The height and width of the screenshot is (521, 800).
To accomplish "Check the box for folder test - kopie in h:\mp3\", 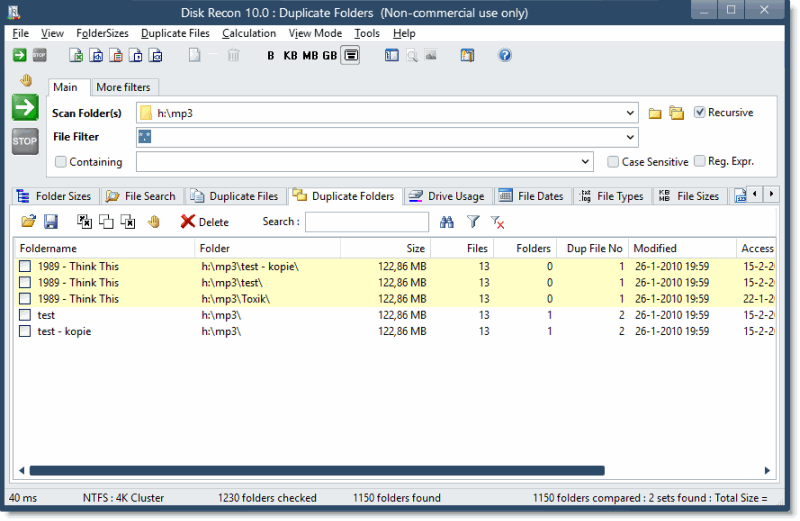I will (x=25, y=332).
